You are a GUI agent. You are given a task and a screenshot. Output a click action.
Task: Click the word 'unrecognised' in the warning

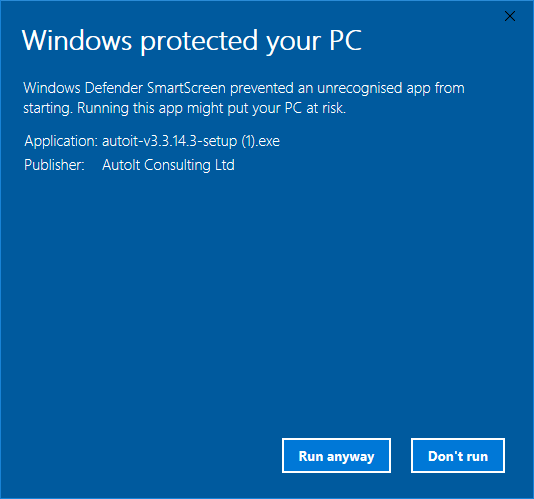pyautogui.click(x=360, y=88)
